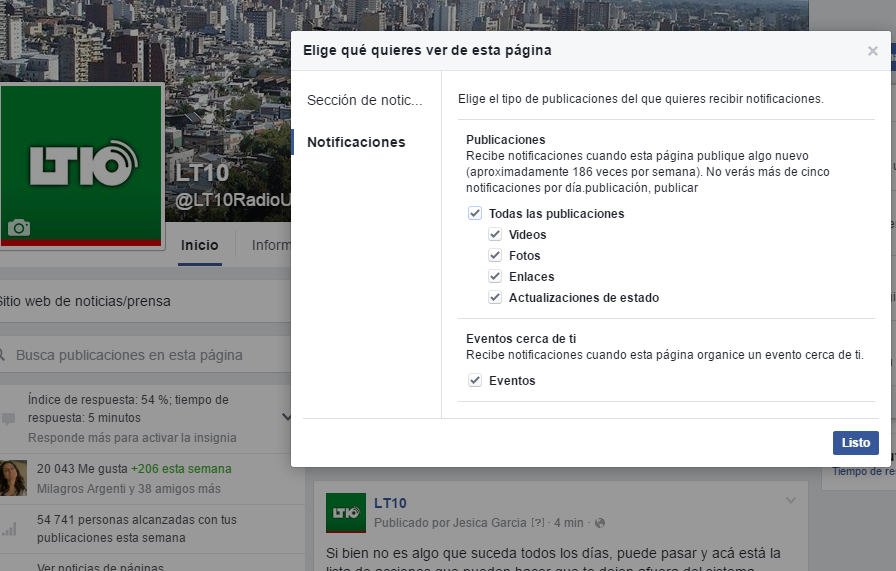Click the response rate message icon
This screenshot has width=896, height=571.
tap(9, 418)
